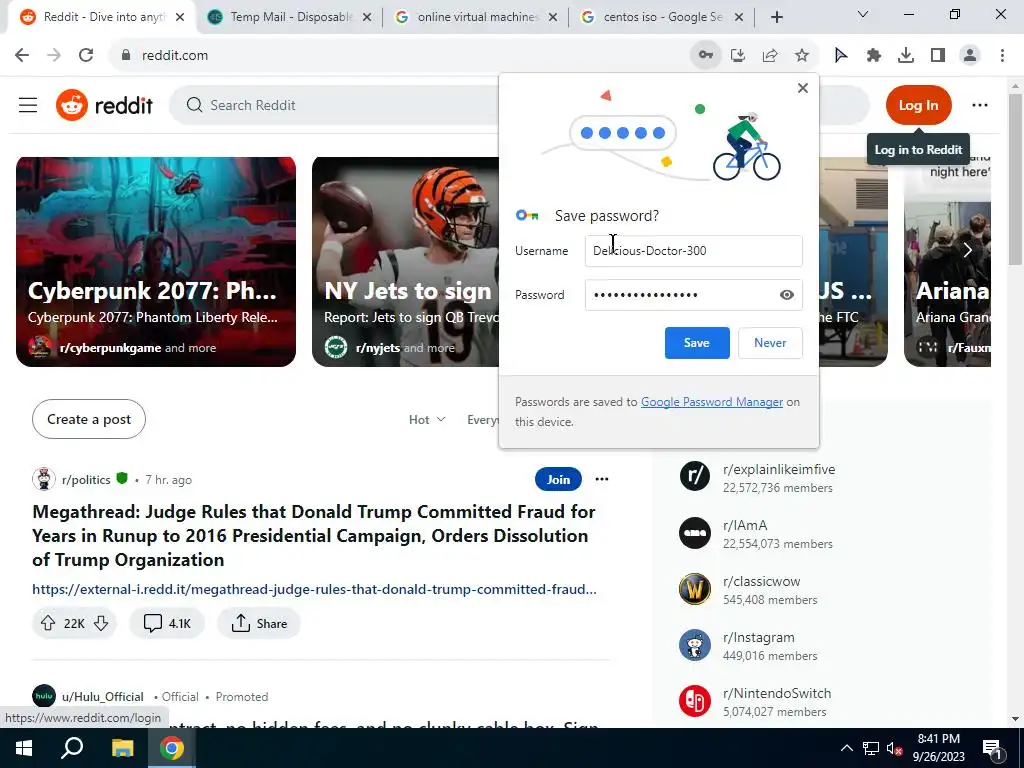1024x768 pixels.
Task: Click the Password field in dialog
Action: click(x=694, y=295)
